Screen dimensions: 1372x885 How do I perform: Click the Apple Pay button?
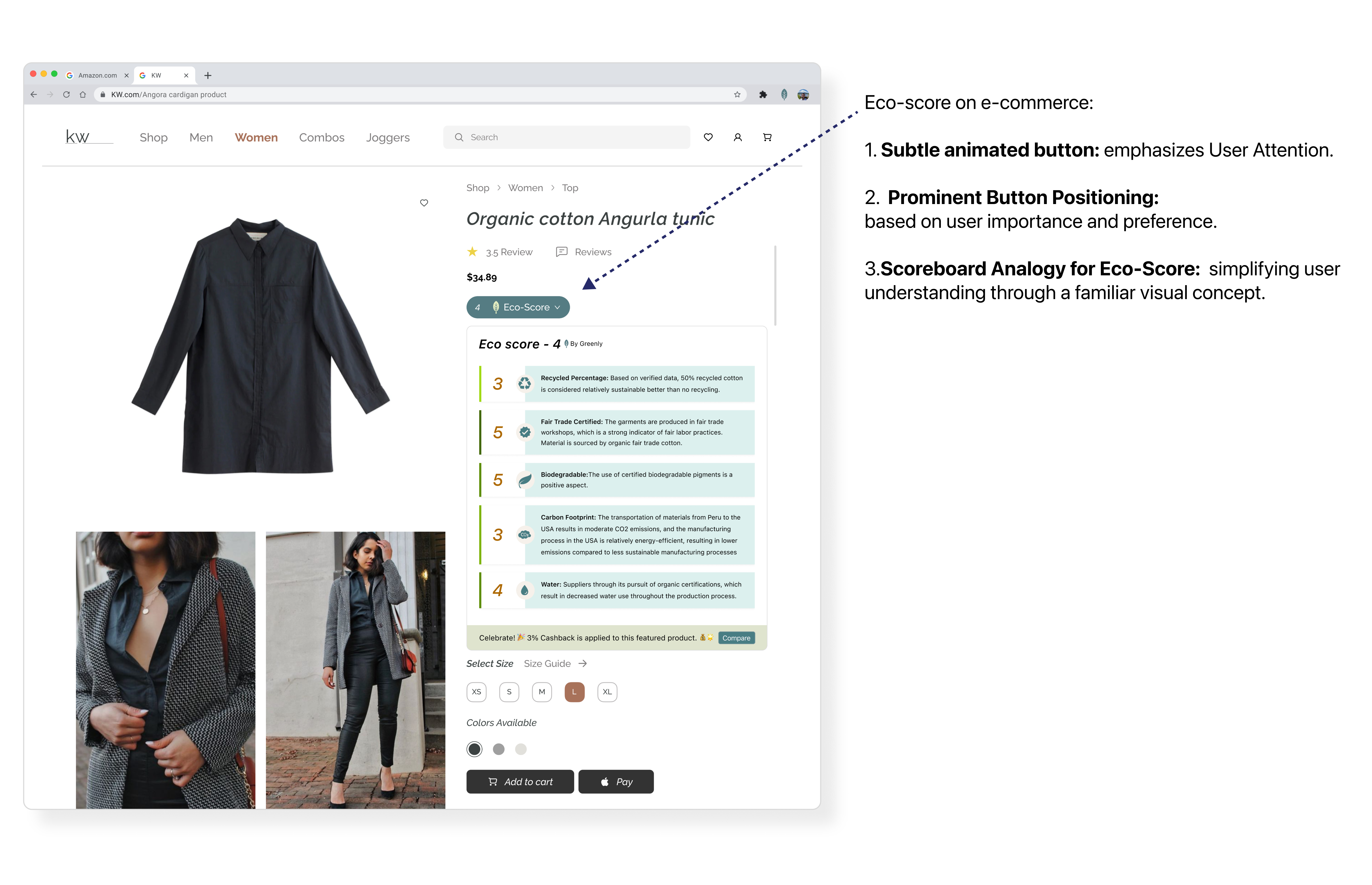616,782
